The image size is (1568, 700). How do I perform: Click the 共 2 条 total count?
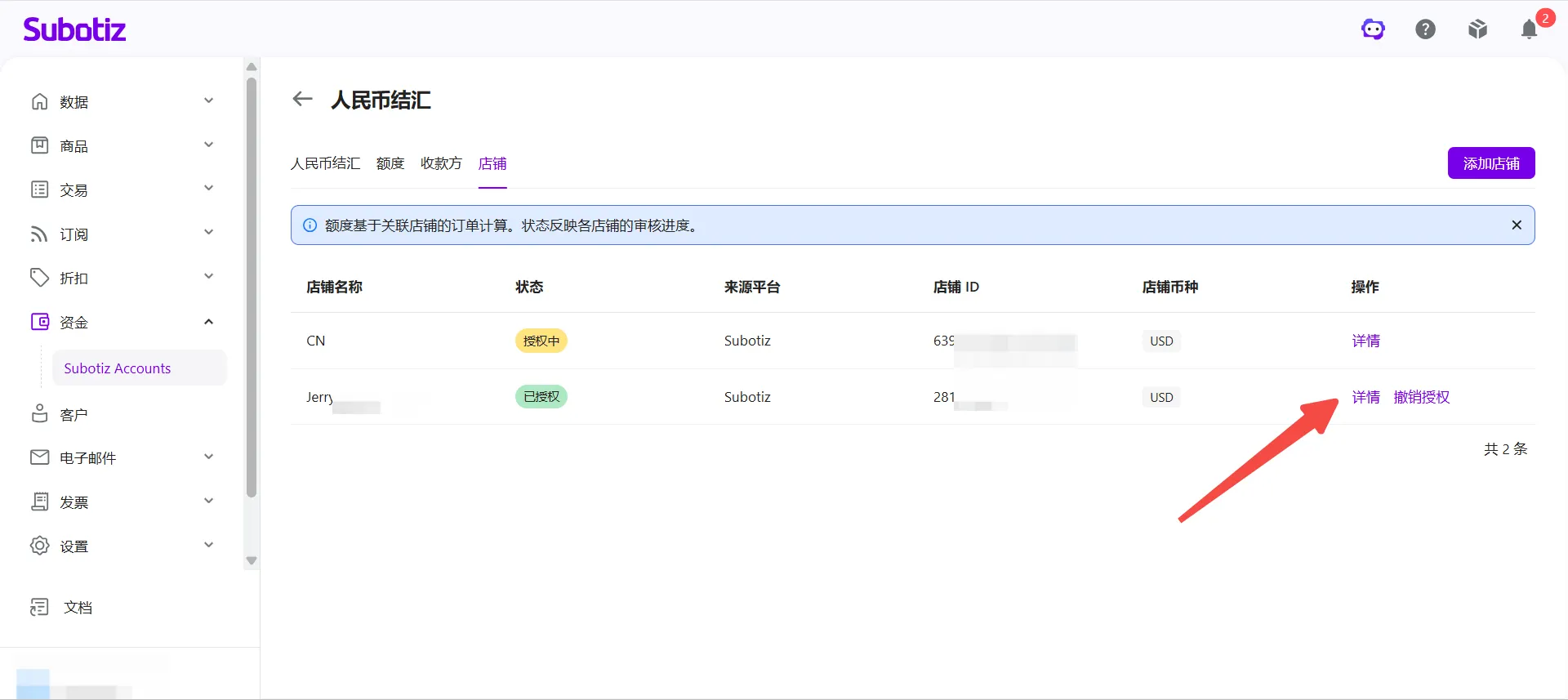[1505, 448]
